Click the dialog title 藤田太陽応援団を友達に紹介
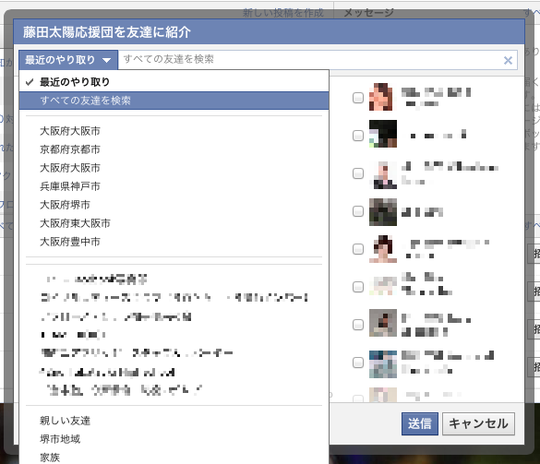The image size is (540, 464). (x=107, y=32)
